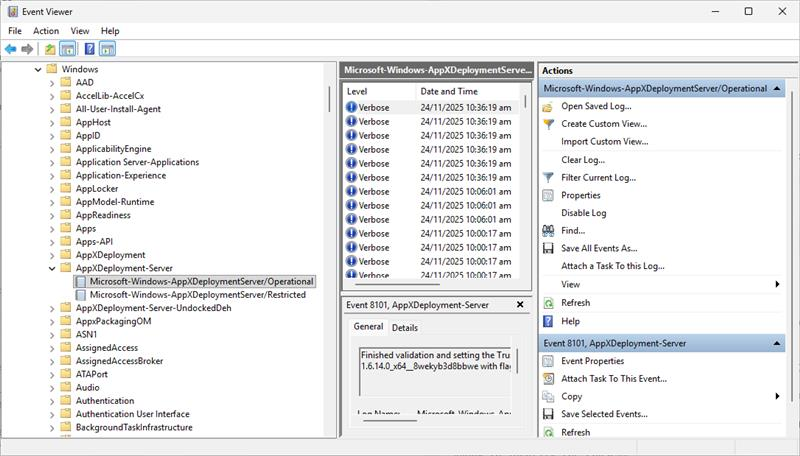
Task: Click the log Properties icon in Actions
Action: [548, 195]
